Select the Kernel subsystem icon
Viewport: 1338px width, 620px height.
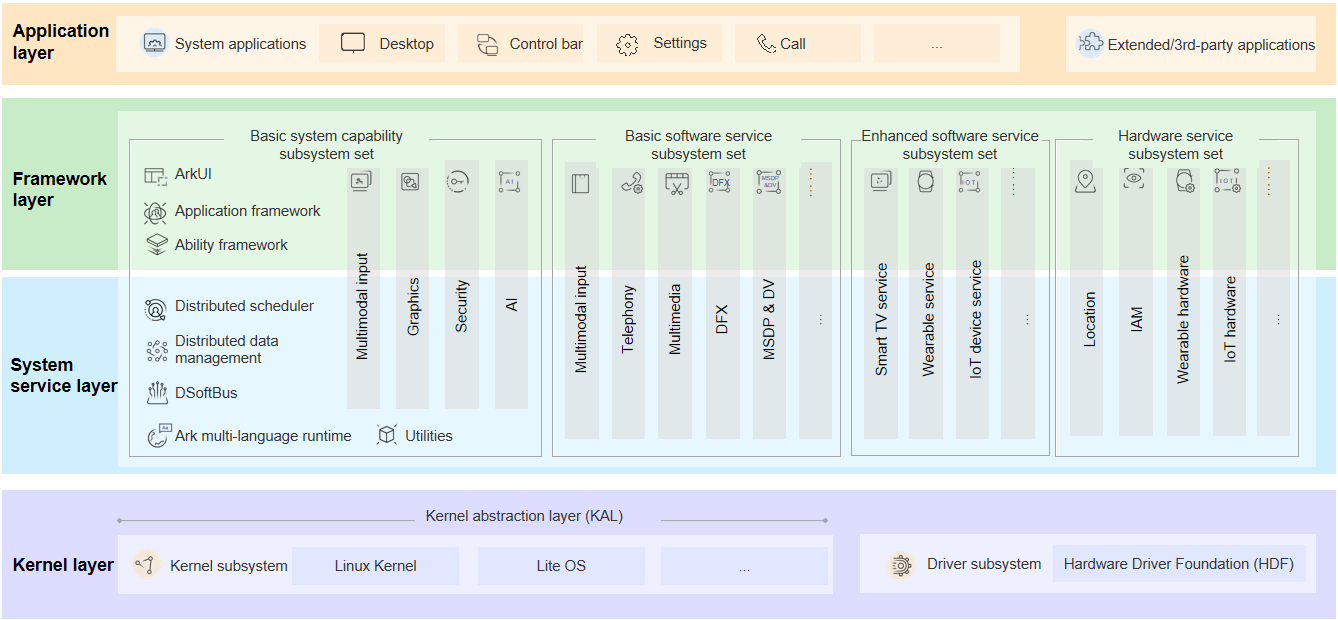click(x=147, y=565)
